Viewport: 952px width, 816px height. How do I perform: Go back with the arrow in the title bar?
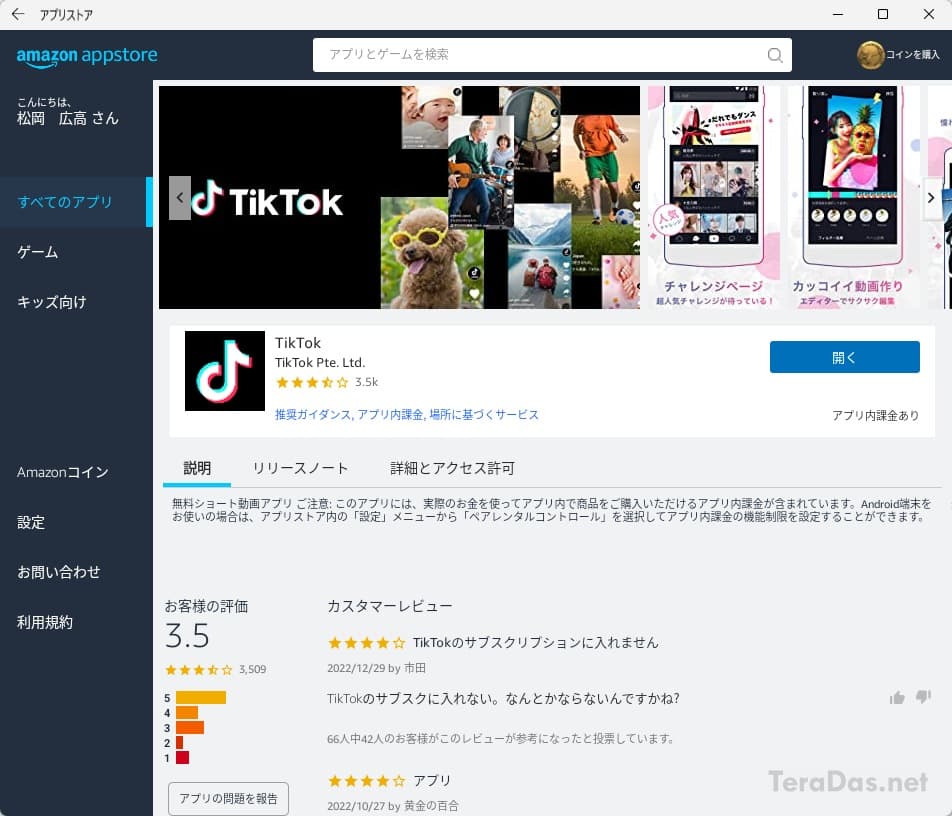(x=18, y=14)
